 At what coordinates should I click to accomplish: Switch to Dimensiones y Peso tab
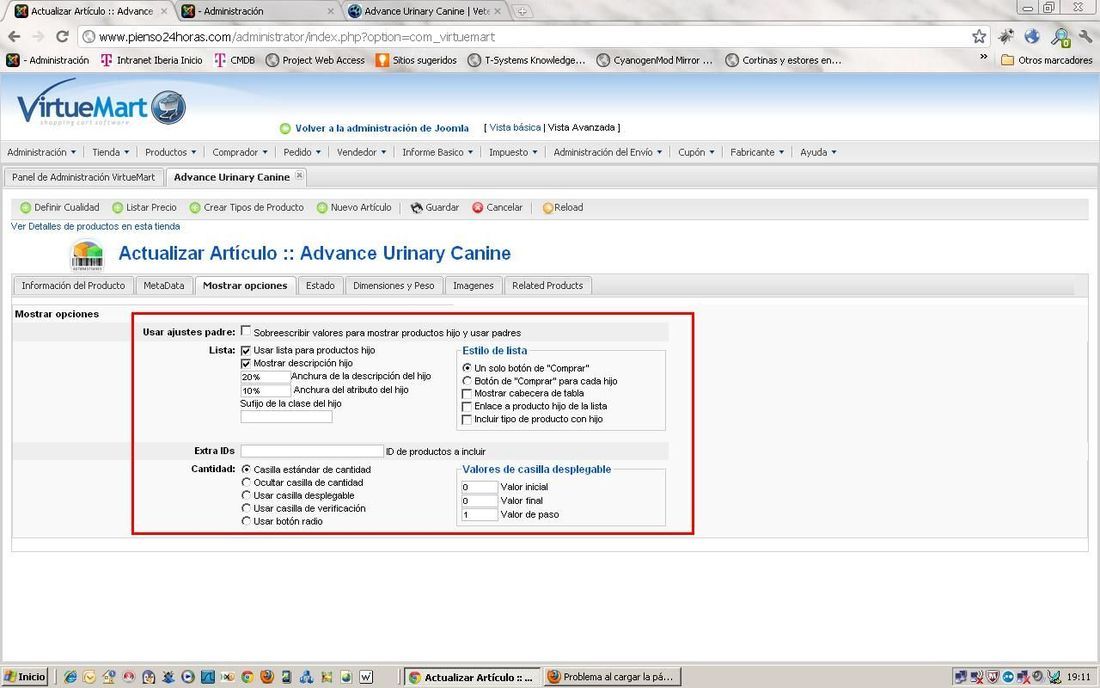click(394, 285)
